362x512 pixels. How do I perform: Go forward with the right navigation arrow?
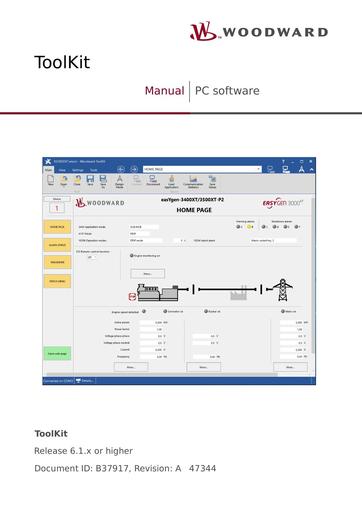pos(134,169)
